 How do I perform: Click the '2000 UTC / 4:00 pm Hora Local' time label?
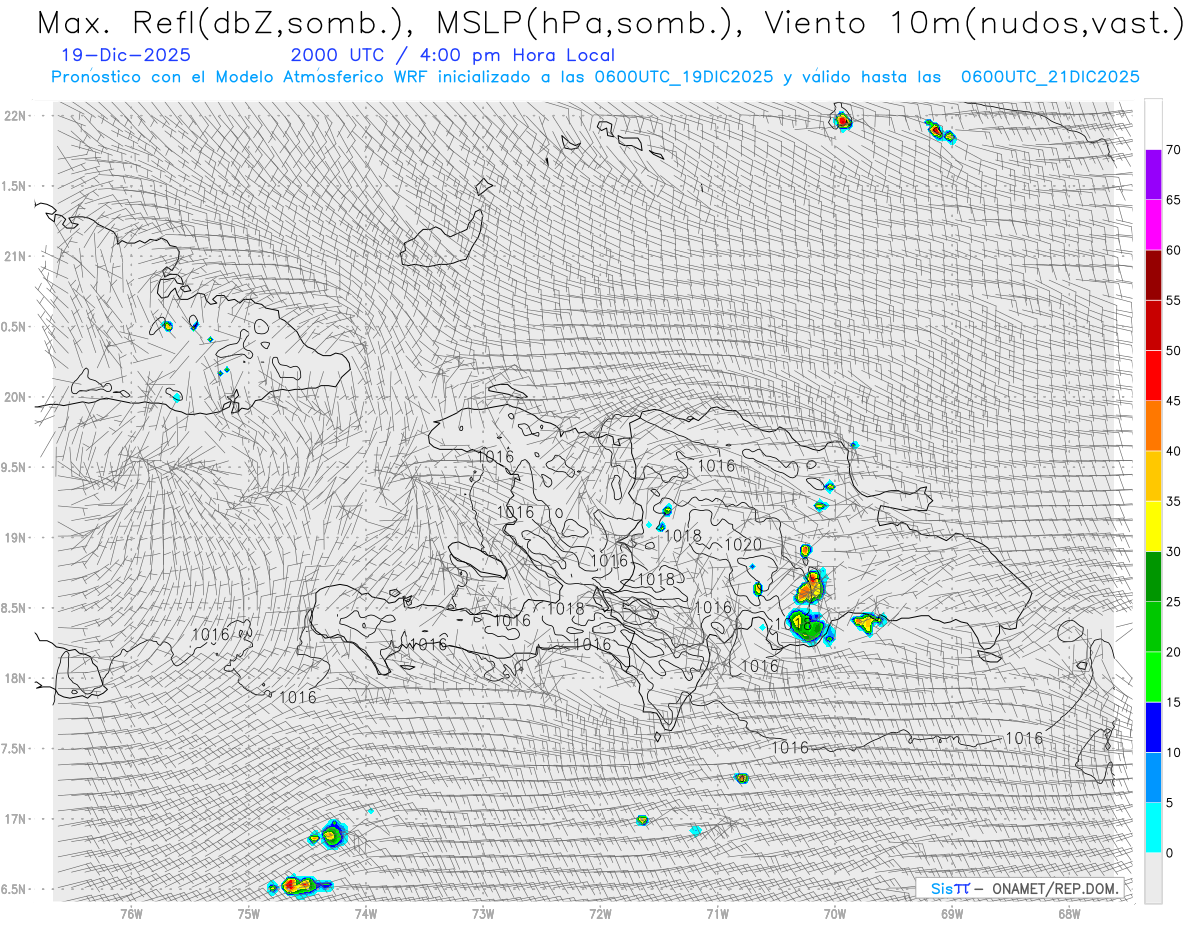click(453, 56)
